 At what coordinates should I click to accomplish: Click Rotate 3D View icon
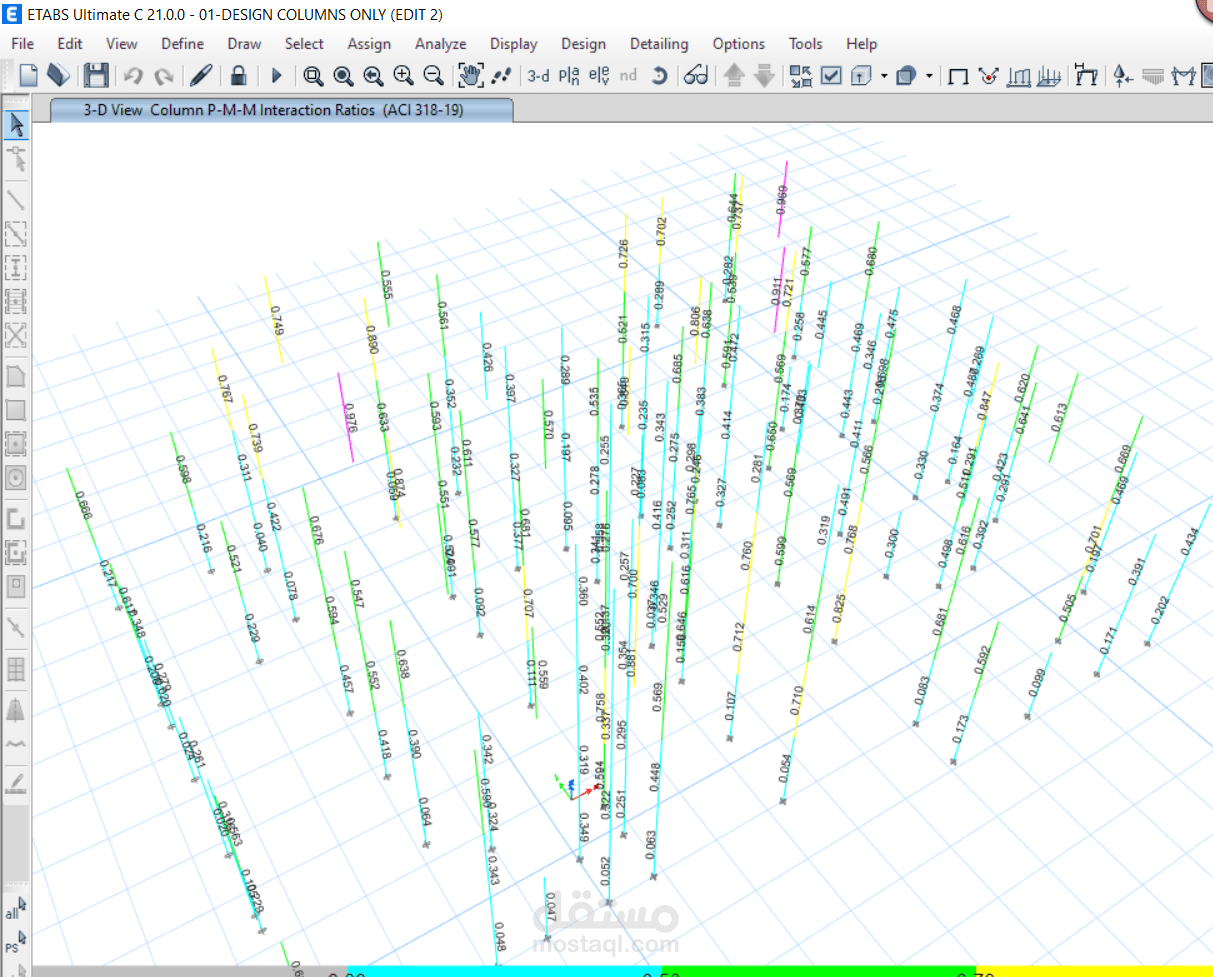[x=659, y=75]
